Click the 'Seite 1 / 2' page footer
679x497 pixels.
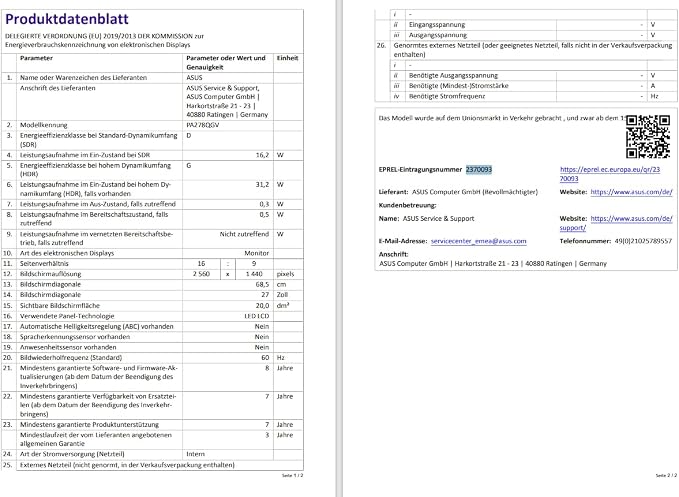[293, 475]
